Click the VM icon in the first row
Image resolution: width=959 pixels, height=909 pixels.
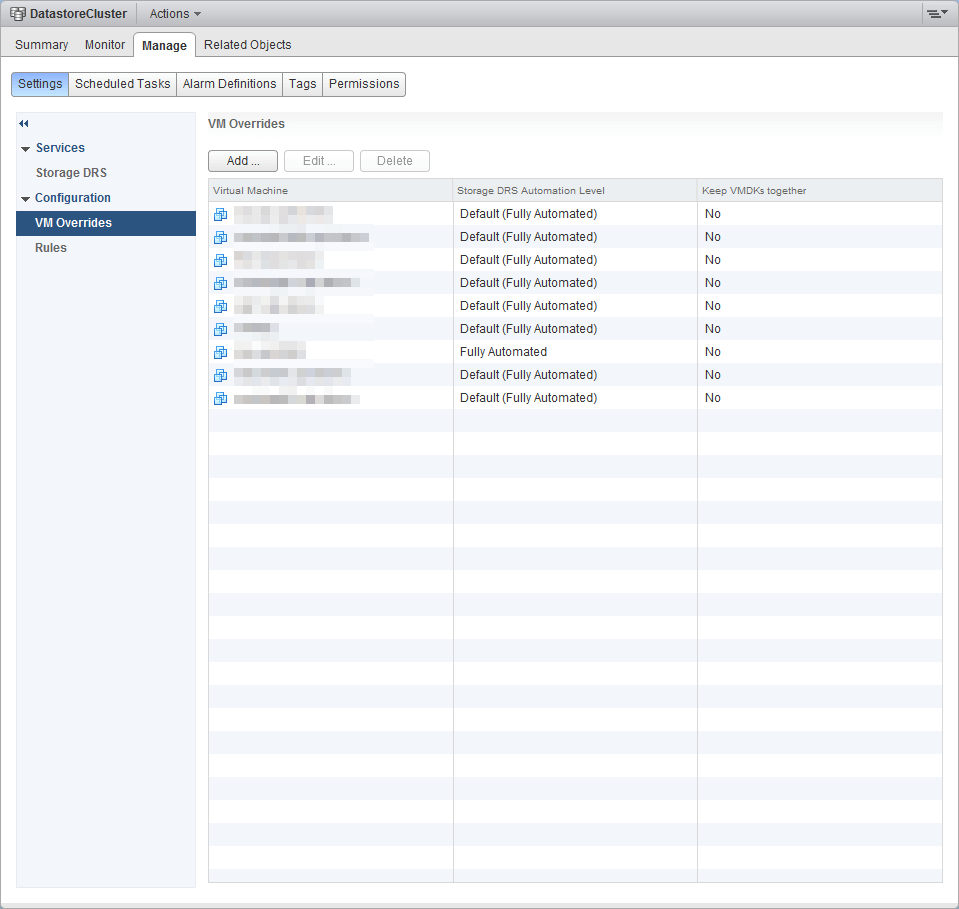point(220,214)
